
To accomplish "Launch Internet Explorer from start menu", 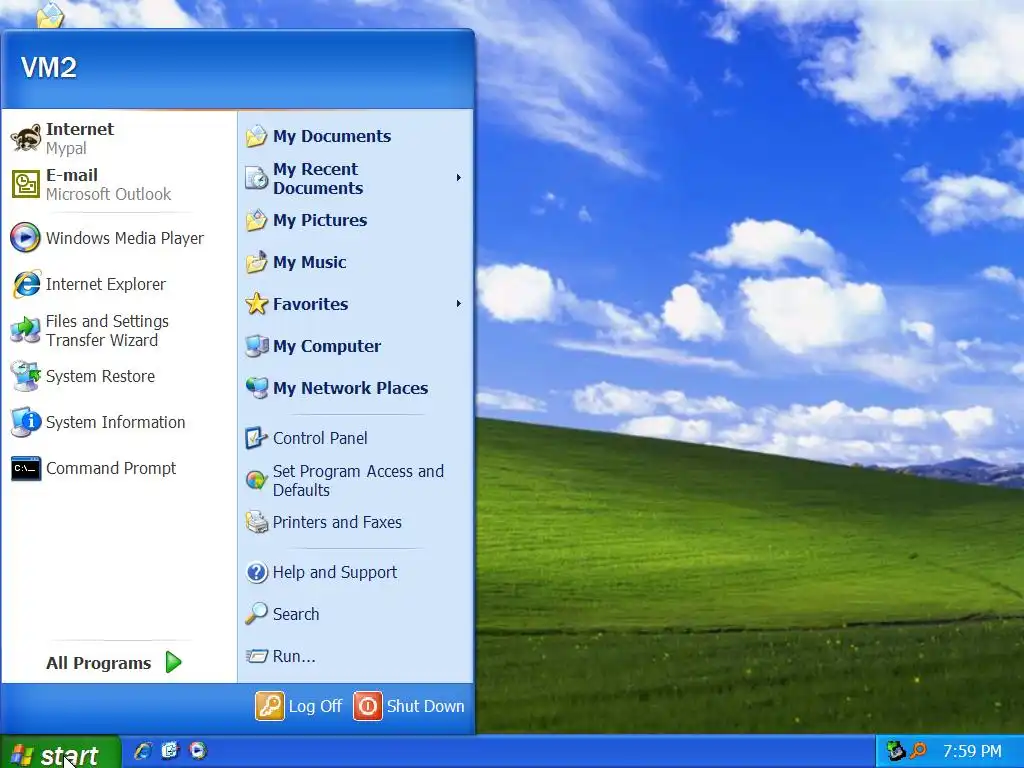I will 26,284.
